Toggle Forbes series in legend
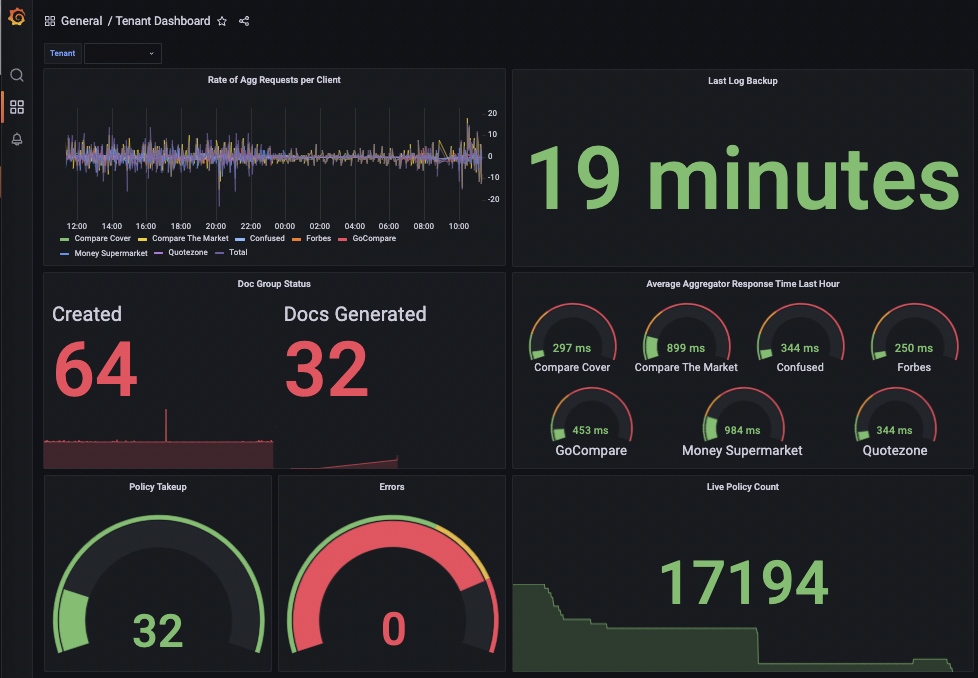Image resolution: width=978 pixels, height=678 pixels. pyautogui.click(x=318, y=238)
